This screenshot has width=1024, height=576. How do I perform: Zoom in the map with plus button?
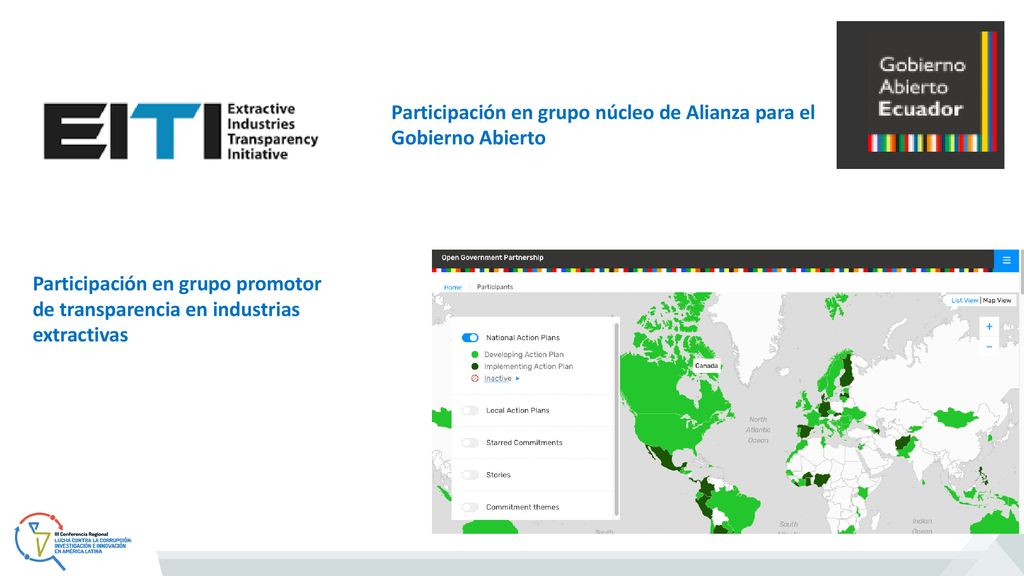coord(989,327)
